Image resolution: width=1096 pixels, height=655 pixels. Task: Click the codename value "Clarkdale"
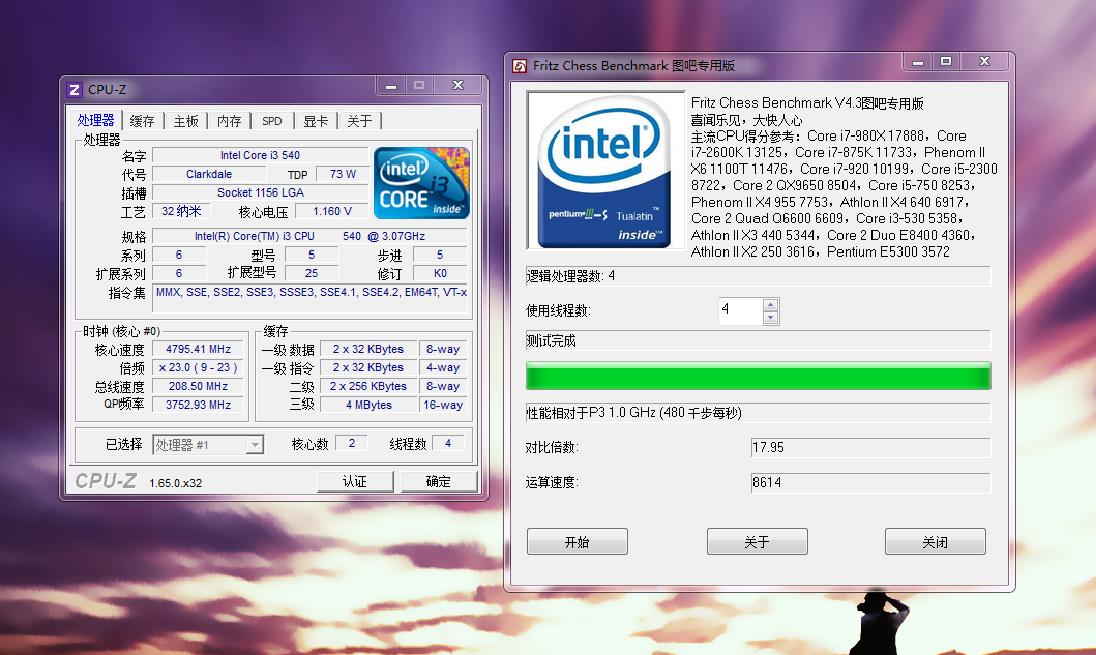(x=209, y=174)
